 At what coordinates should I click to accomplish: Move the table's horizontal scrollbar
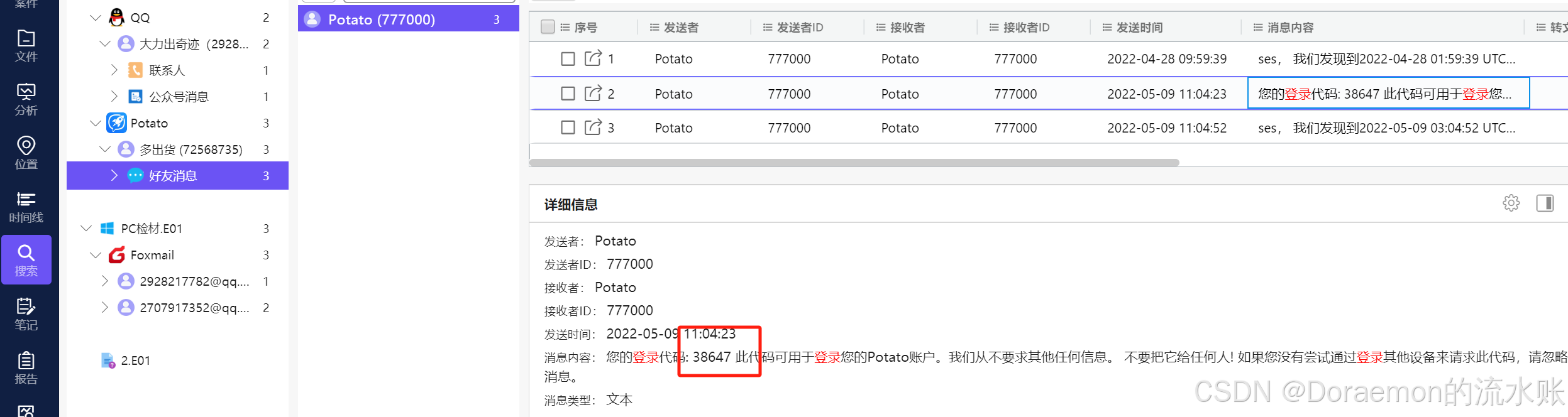tap(854, 163)
